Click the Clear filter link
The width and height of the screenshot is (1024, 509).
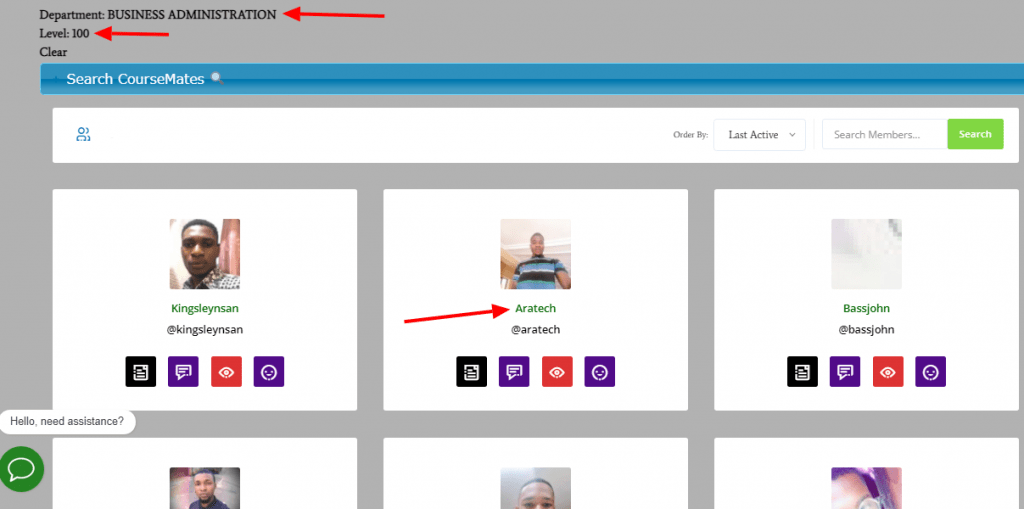[x=53, y=52]
